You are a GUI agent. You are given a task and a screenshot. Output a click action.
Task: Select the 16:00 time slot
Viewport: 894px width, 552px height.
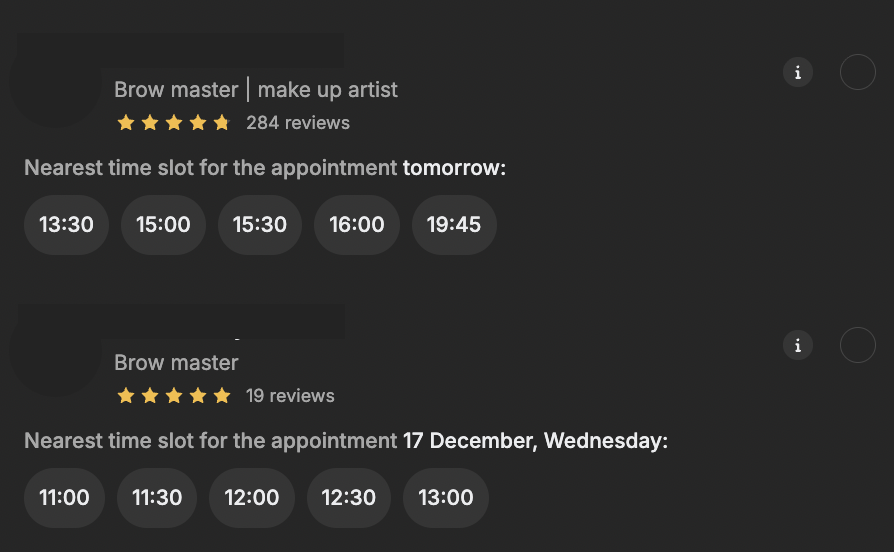[x=357, y=225]
